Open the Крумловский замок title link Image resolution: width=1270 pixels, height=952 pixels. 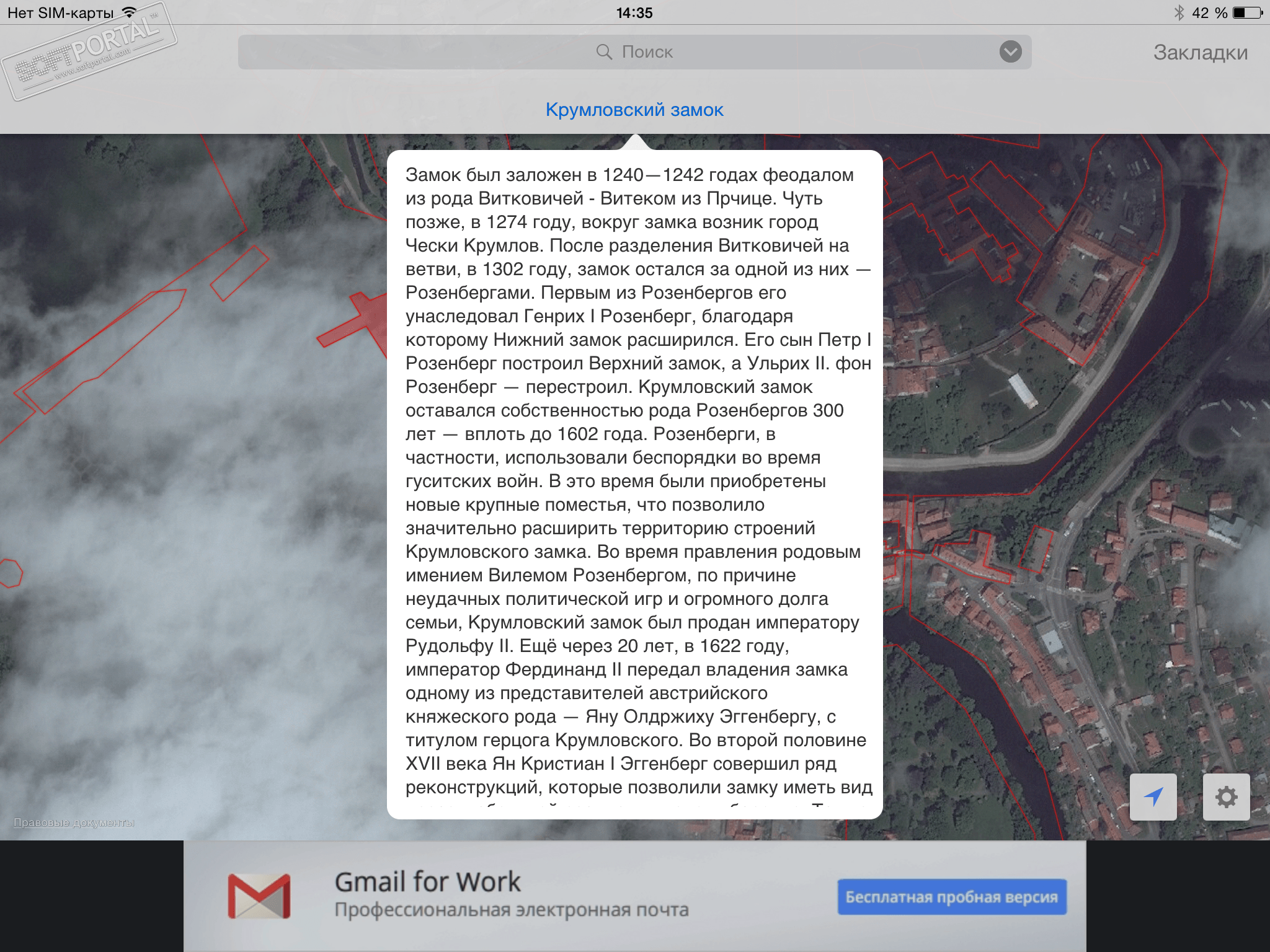[x=634, y=110]
